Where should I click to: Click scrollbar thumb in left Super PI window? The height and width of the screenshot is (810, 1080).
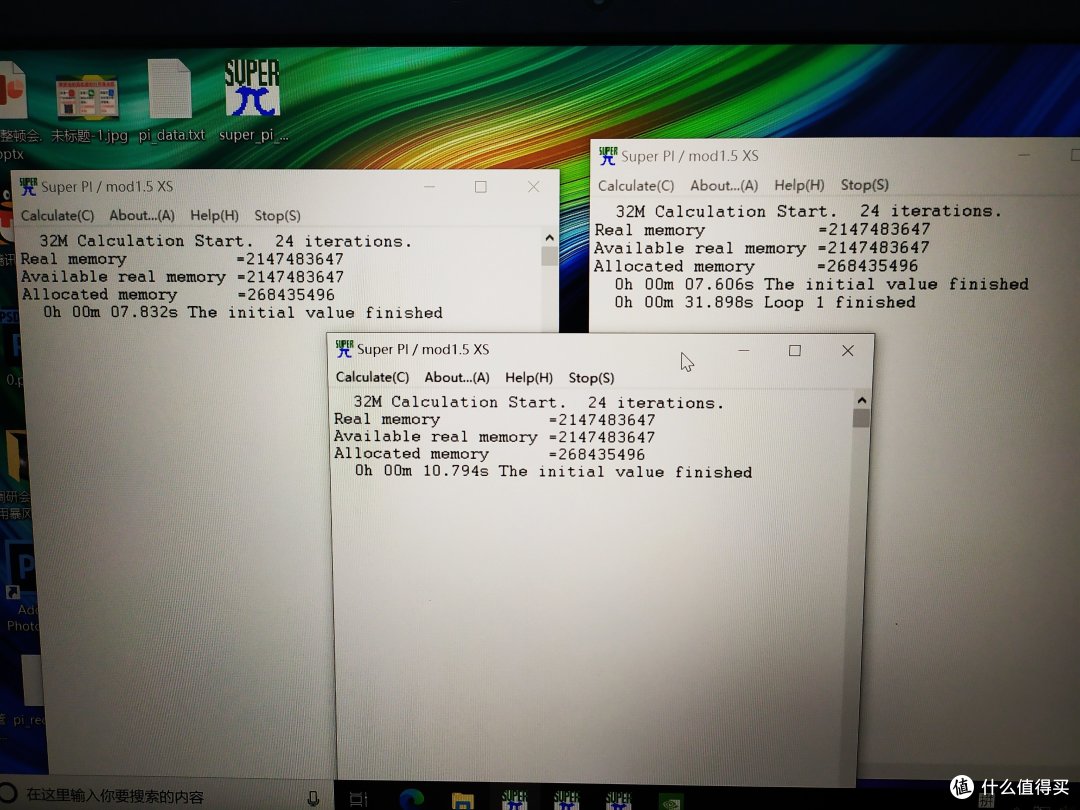549,256
